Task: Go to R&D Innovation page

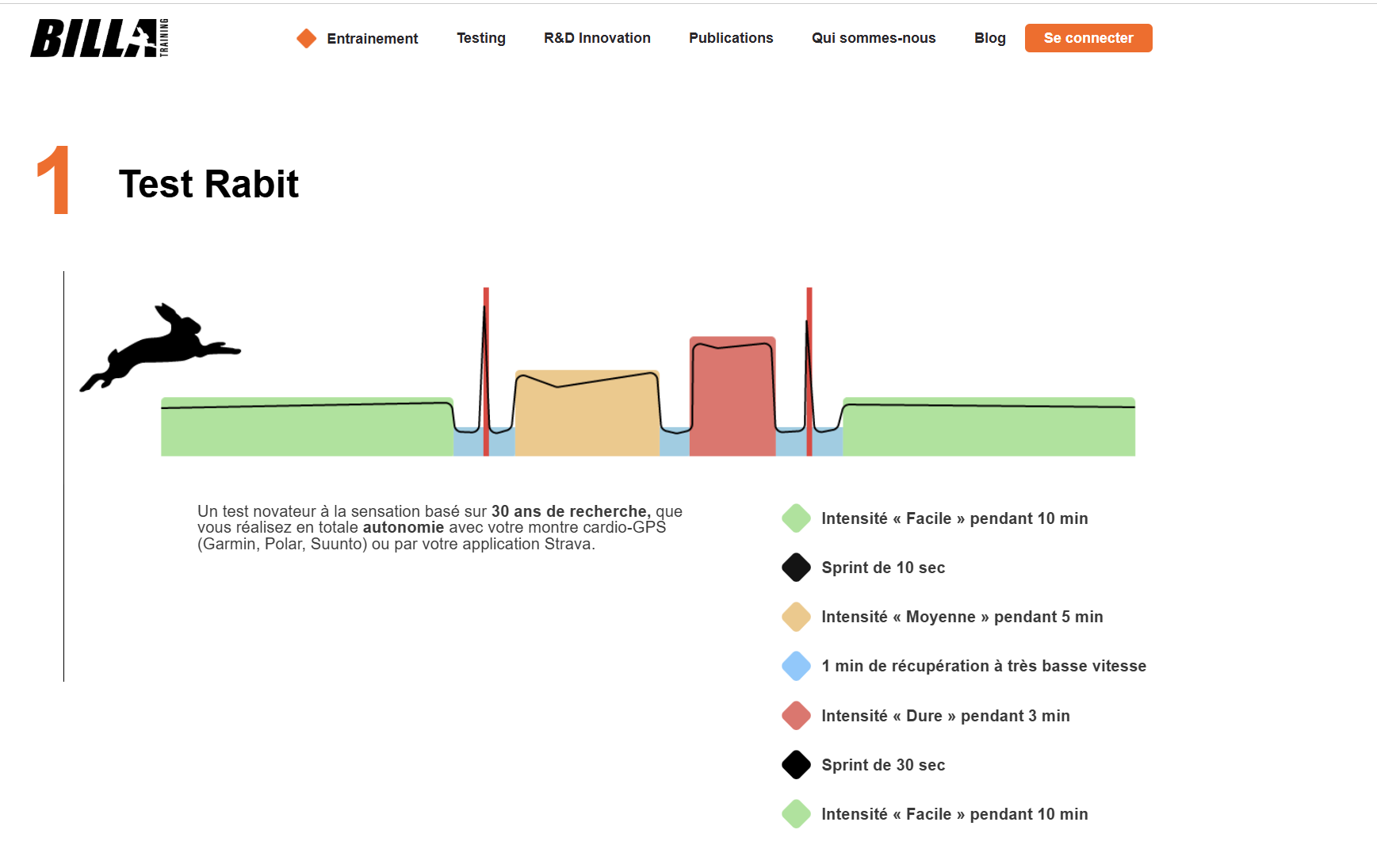Action: point(597,38)
